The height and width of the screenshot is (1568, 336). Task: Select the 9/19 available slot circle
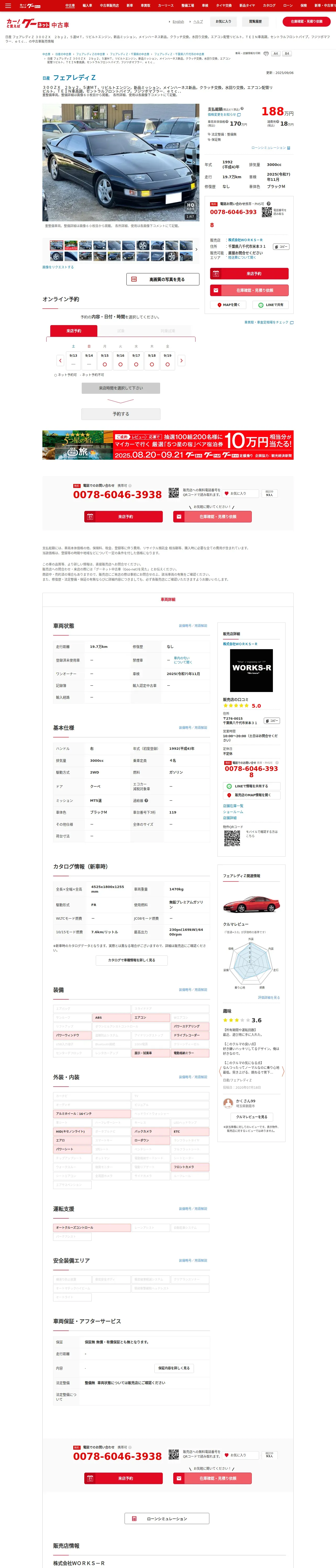coord(167,364)
